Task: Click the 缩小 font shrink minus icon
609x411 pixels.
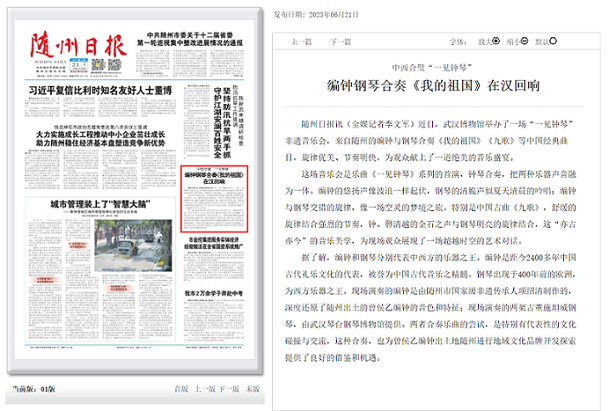Action: pyautogui.click(x=524, y=41)
